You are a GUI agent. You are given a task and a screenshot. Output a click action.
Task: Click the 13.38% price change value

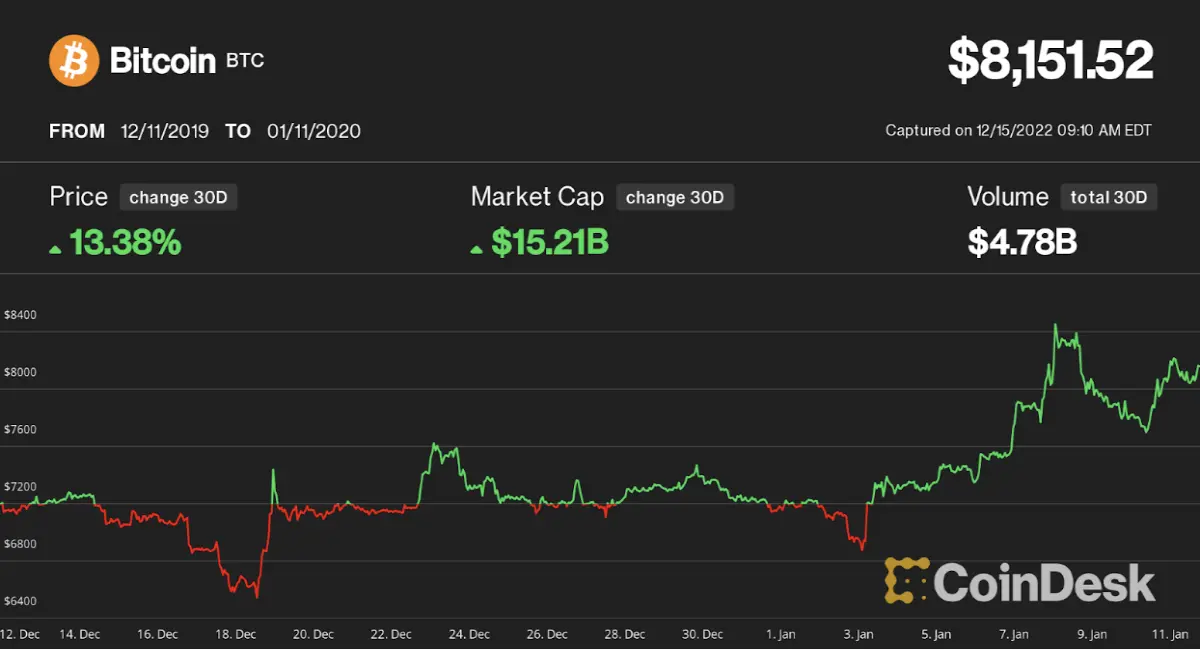[125, 242]
